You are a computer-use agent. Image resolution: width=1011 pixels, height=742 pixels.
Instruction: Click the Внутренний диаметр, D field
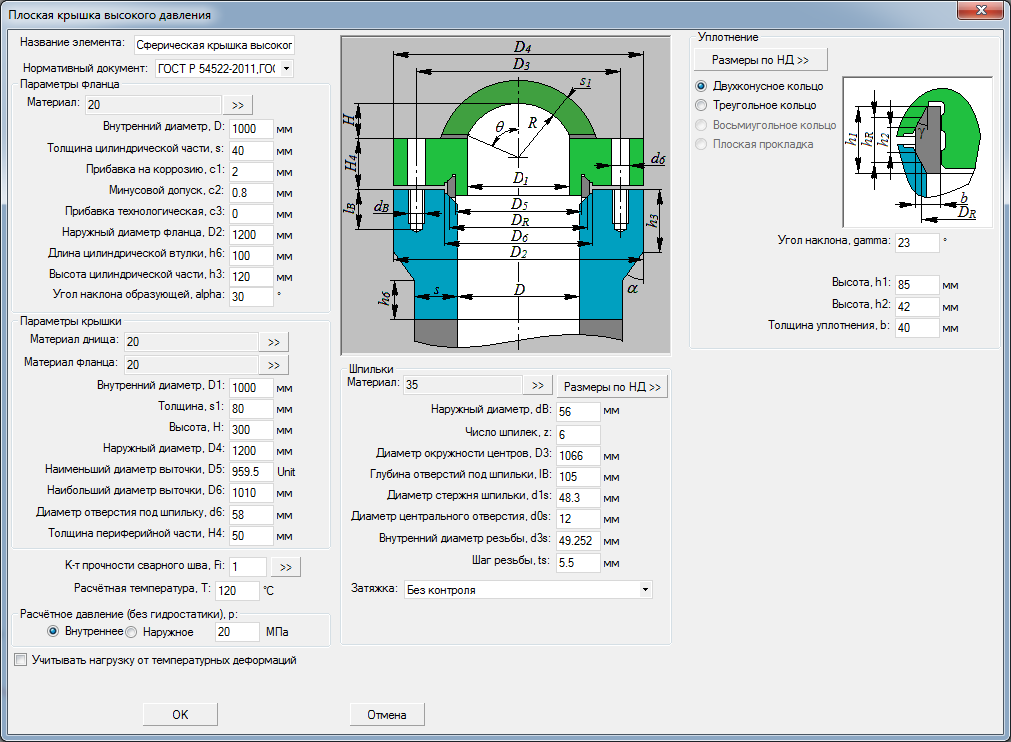251,129
